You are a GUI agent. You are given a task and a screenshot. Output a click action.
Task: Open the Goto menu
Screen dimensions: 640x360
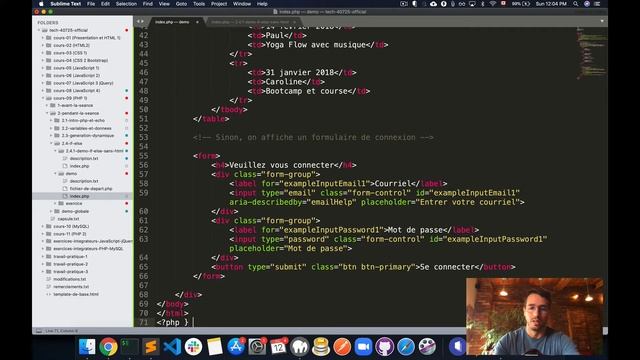pyautogui.click(x=181, y=4)
